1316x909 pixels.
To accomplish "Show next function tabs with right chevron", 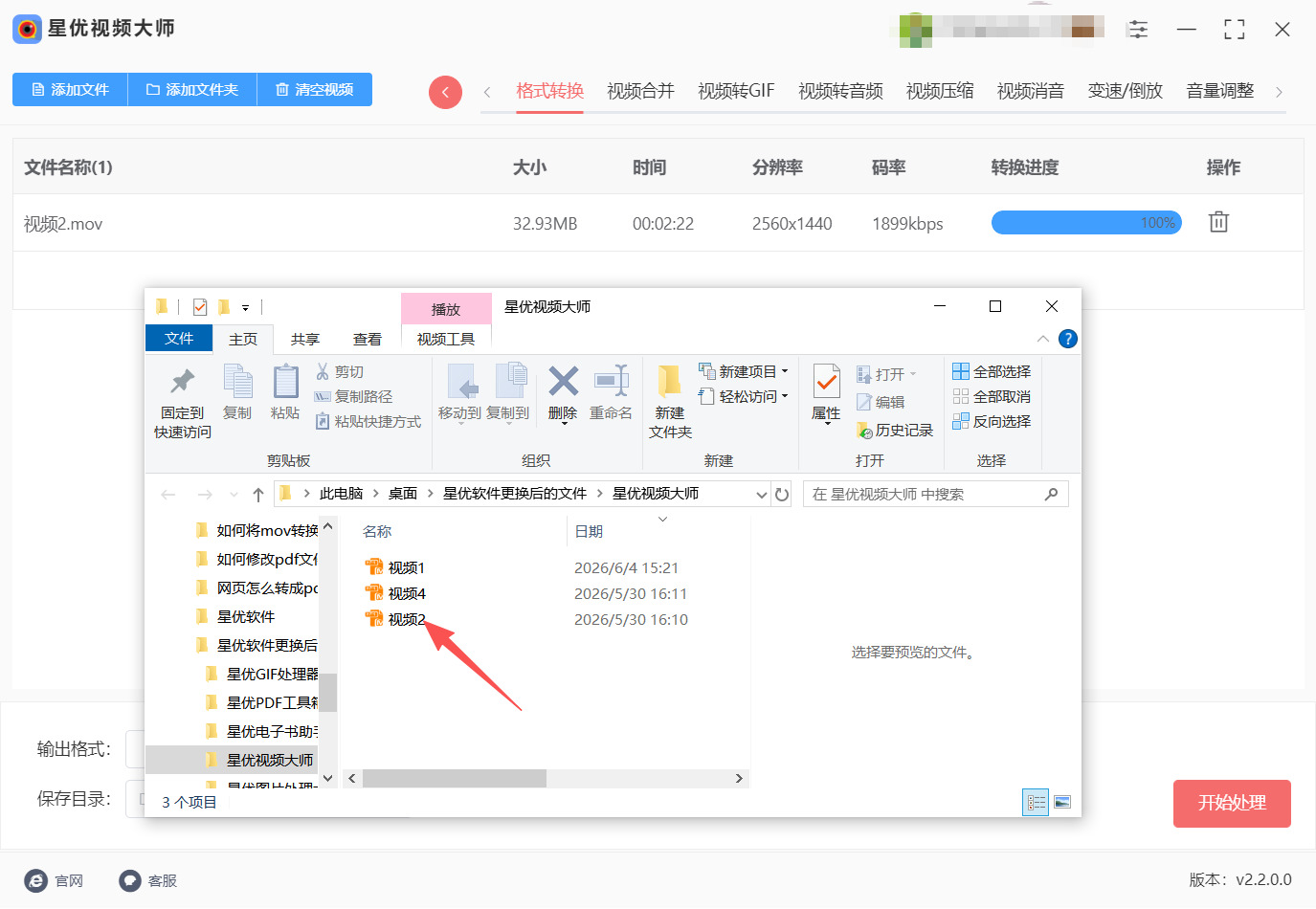I will pos(1279,92).
